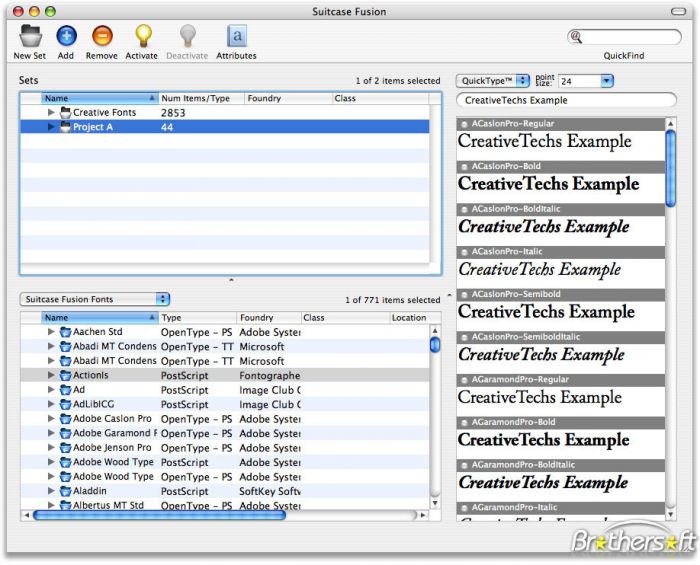Click the New Set toolbar icon
The image size is (700, 565).
click(x=30, y=36)
